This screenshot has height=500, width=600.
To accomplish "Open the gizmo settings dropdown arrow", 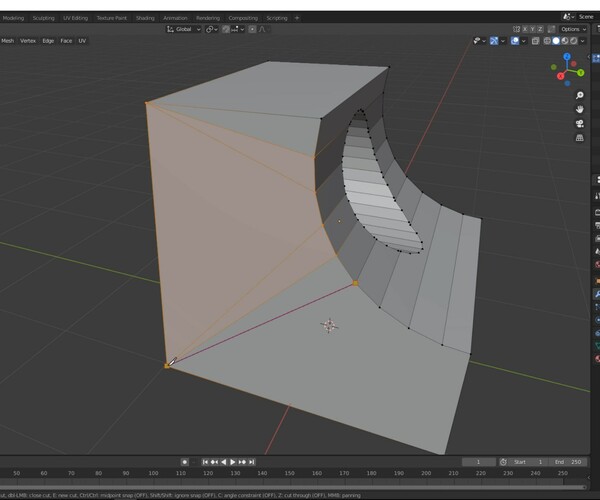I will (x=503, y=41).
